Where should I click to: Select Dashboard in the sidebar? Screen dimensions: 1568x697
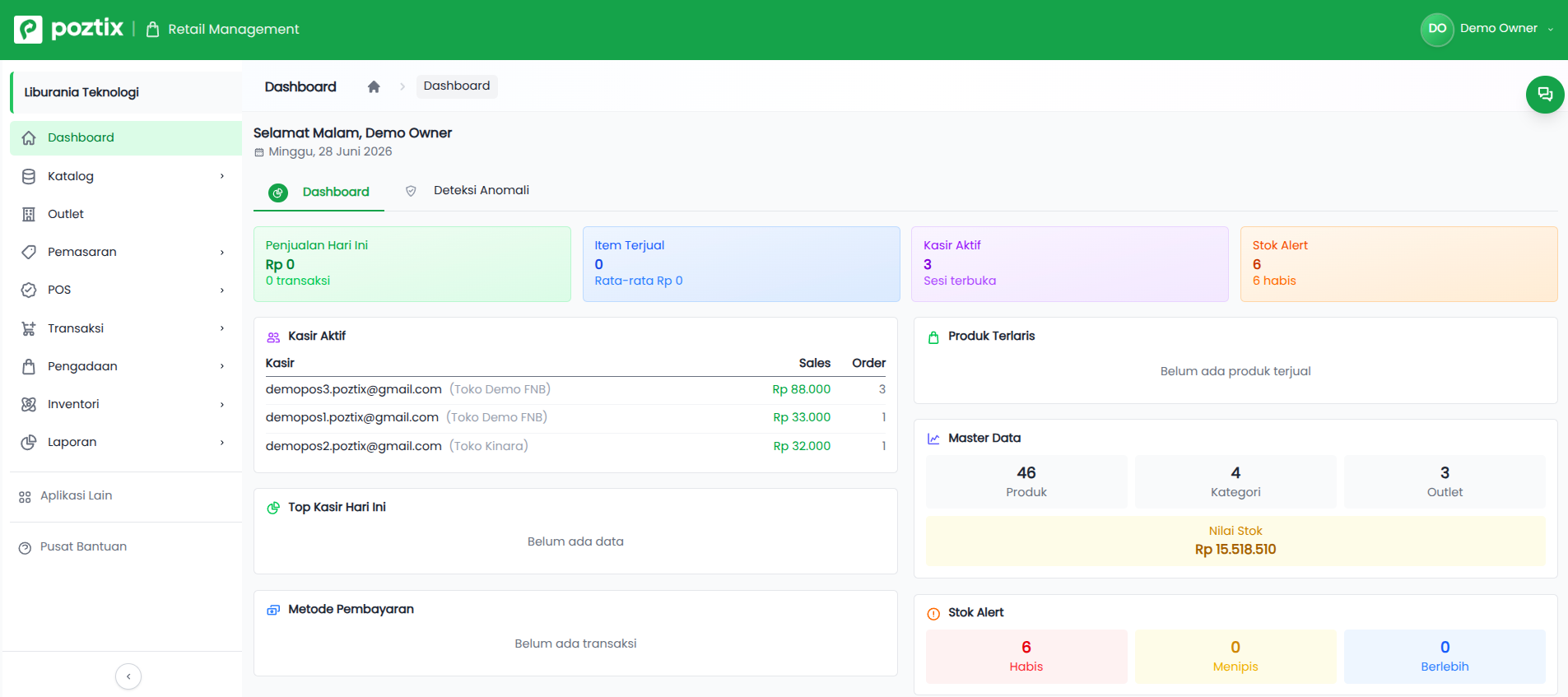tap(126, 138)
